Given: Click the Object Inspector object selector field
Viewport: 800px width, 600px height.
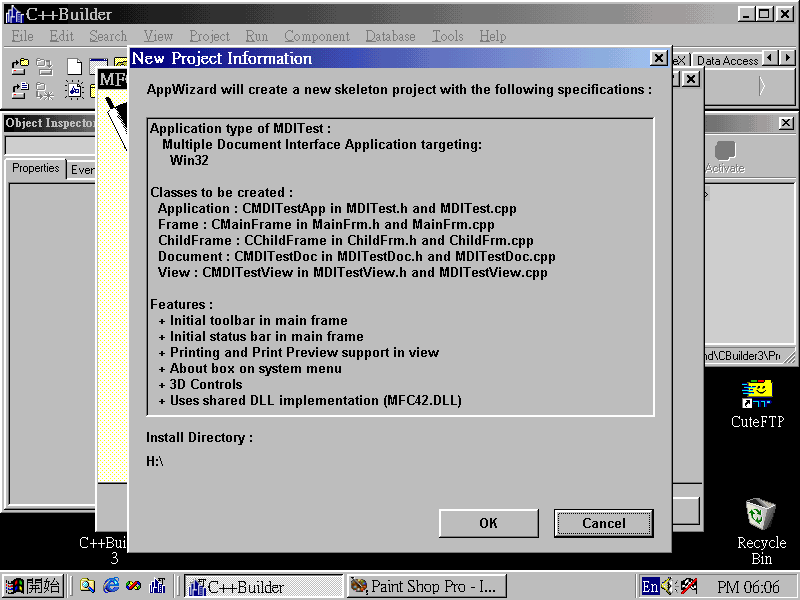Looking at the screenshot, I should click(x=50, y=145).
